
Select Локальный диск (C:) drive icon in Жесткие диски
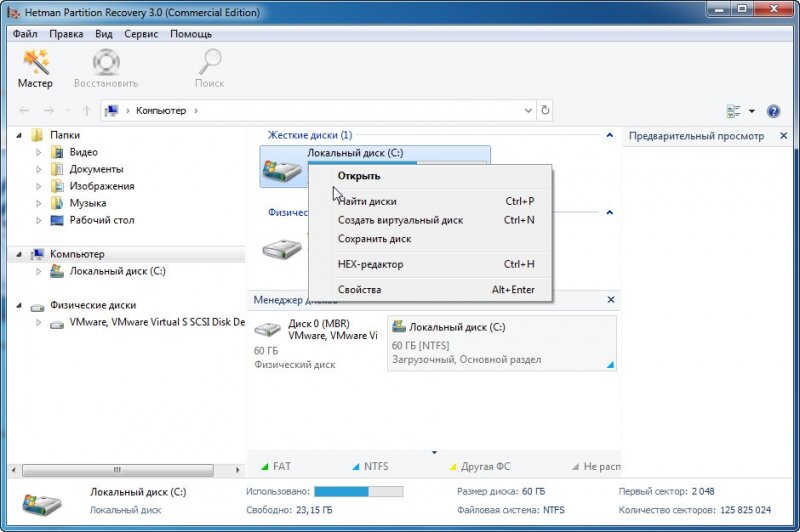(282, 171)
